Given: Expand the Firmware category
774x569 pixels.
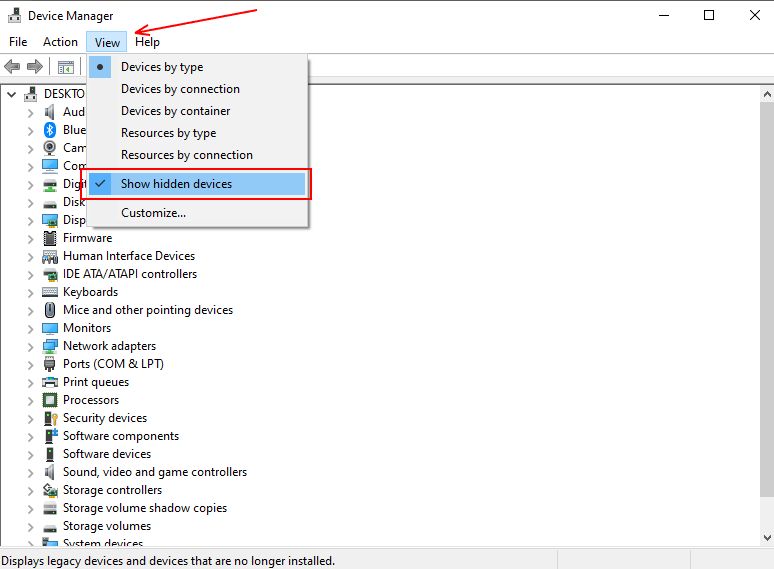Looking at the screenshot, I should (31, 239).
